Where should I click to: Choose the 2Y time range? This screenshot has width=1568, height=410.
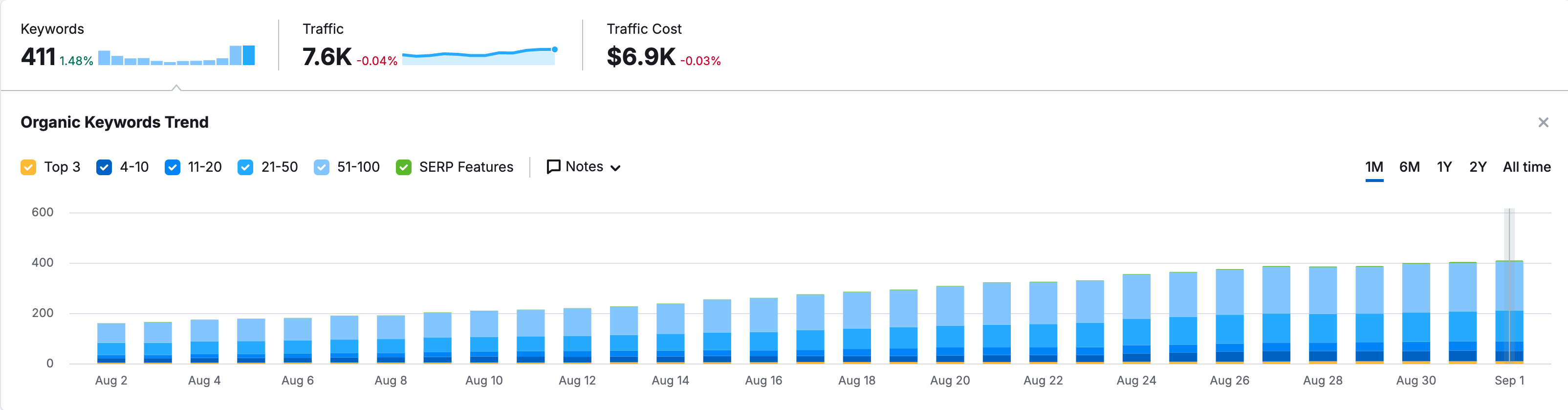pyautogui.click(x=1477, y=167)
